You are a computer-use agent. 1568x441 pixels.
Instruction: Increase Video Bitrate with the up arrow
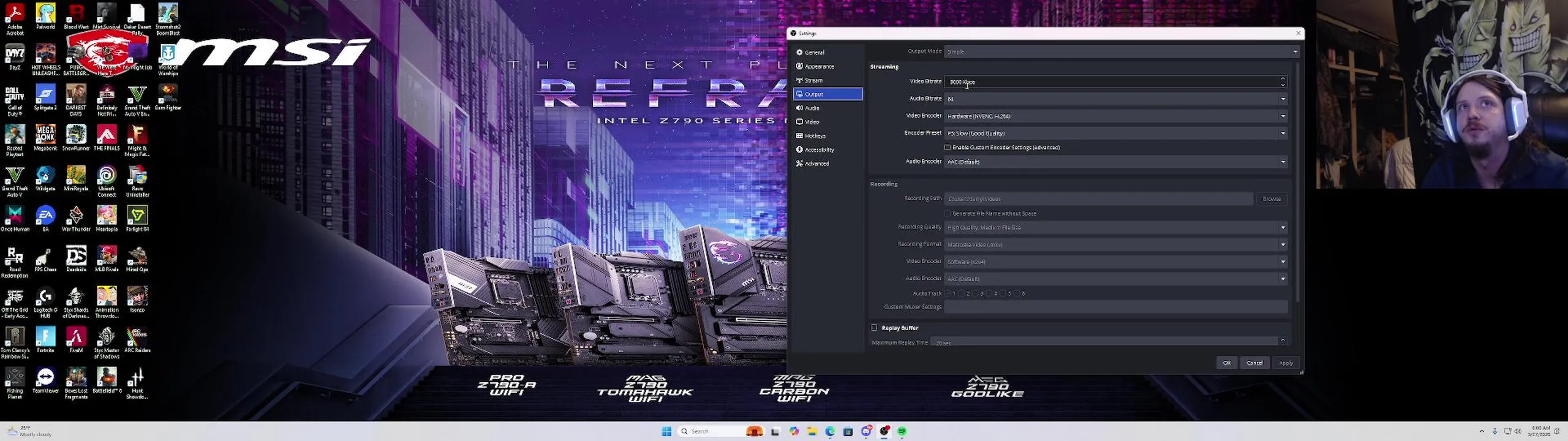(x=1283, y=79)
